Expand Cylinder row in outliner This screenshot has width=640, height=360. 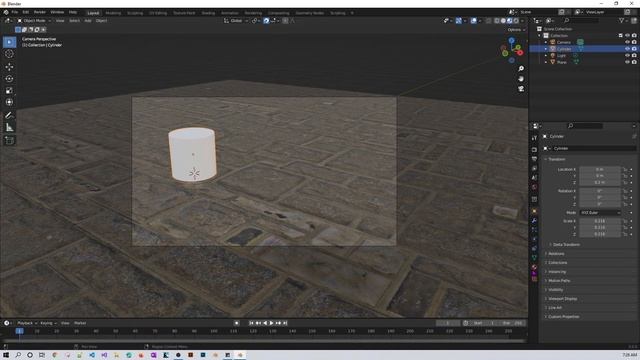[546, 49]
